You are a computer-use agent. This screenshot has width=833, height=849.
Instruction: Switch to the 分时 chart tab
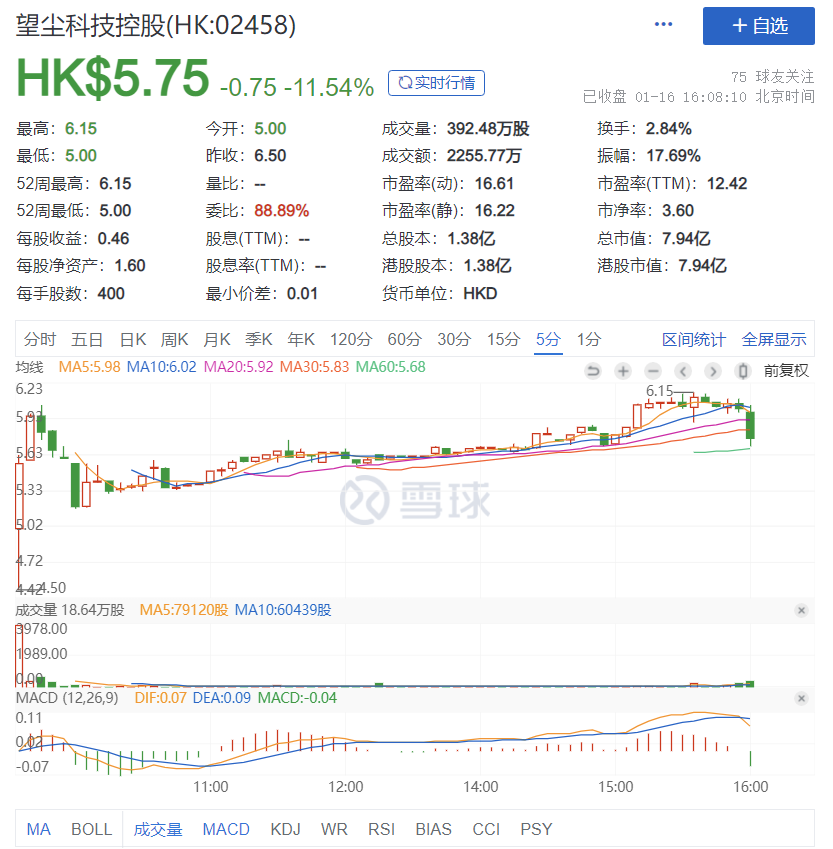[40, 339]
